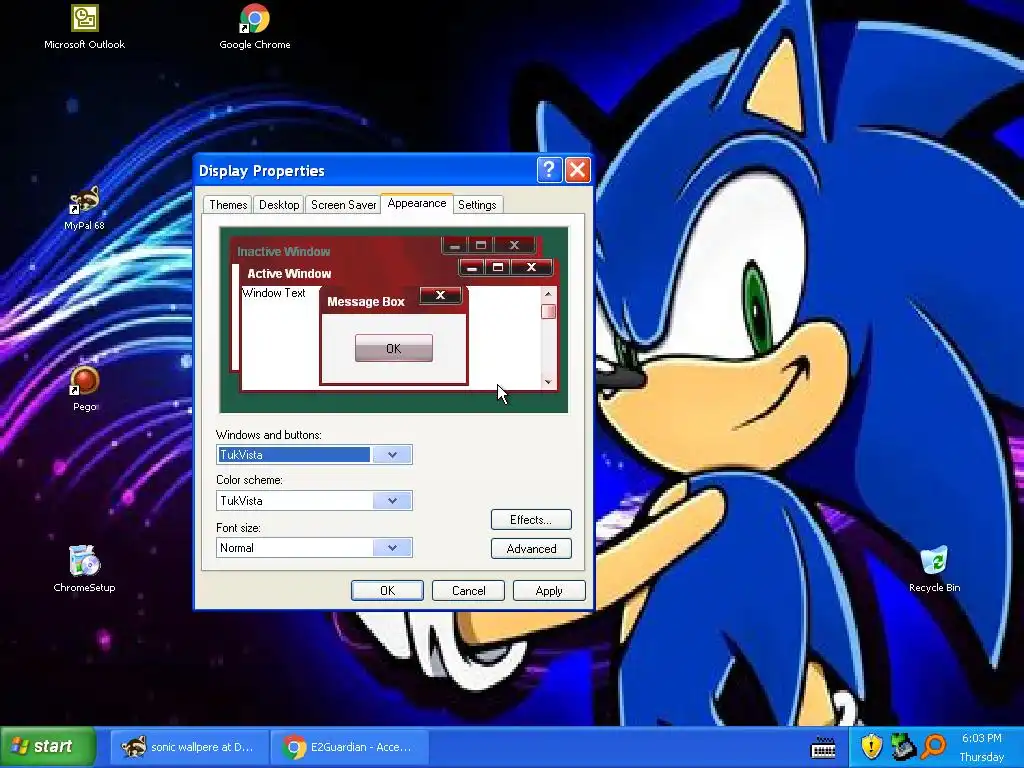This screenshot has height=768, width=1024.
Task: Click the Windows Start button
Action: pyautogui.click(x=48, y=746)
